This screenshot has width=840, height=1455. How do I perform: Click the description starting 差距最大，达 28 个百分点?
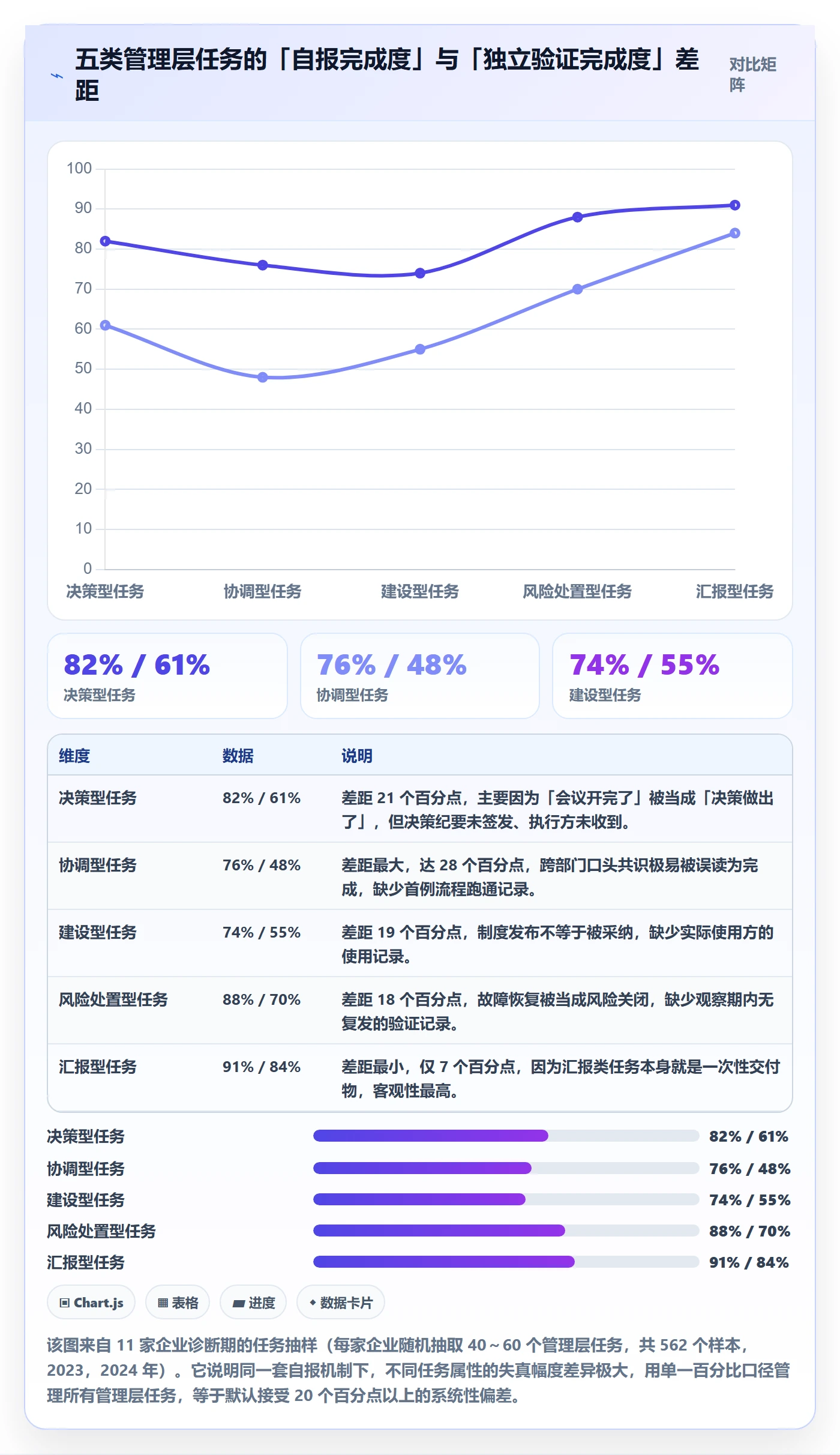pos(550,877)
